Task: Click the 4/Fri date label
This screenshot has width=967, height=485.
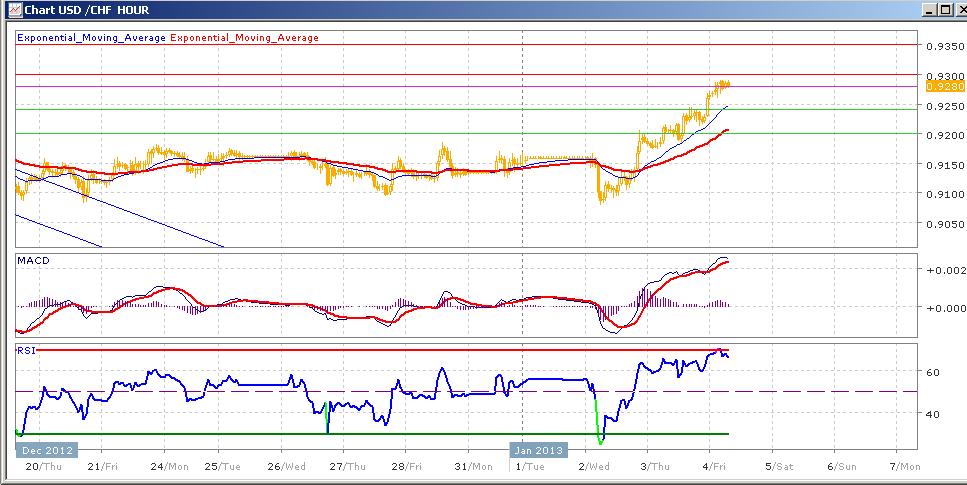Action: pos(715,466)
